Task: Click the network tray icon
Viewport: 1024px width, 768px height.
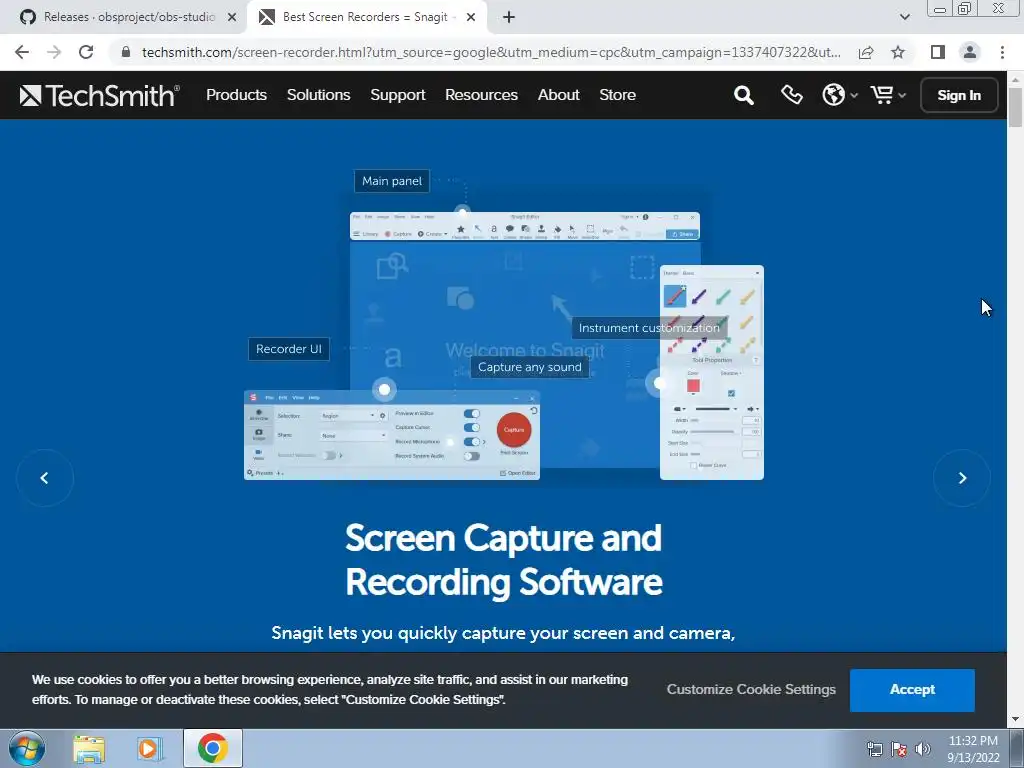Action: [874, 749]
